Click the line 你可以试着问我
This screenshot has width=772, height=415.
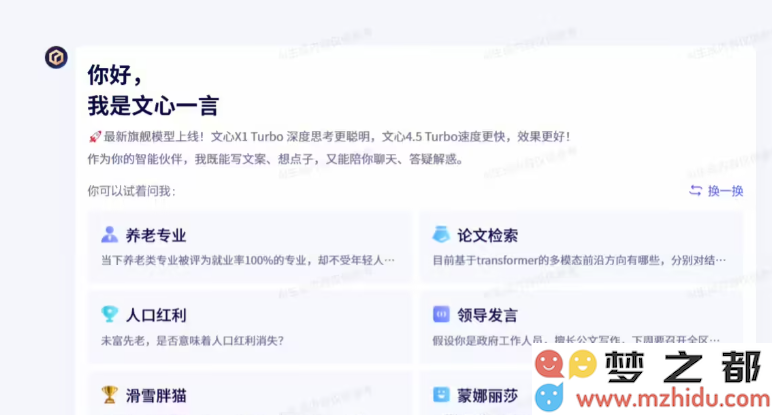click(131, 191)
